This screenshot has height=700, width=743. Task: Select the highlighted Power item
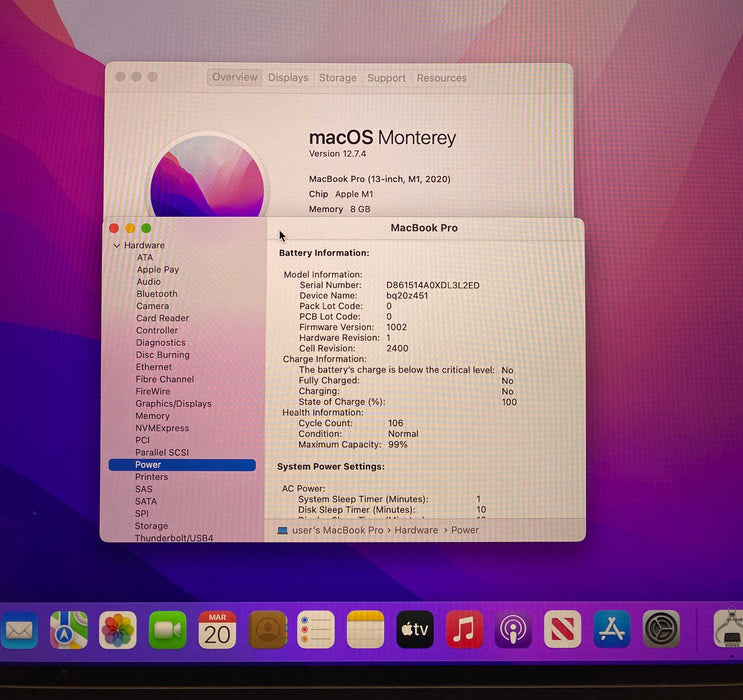182,465
